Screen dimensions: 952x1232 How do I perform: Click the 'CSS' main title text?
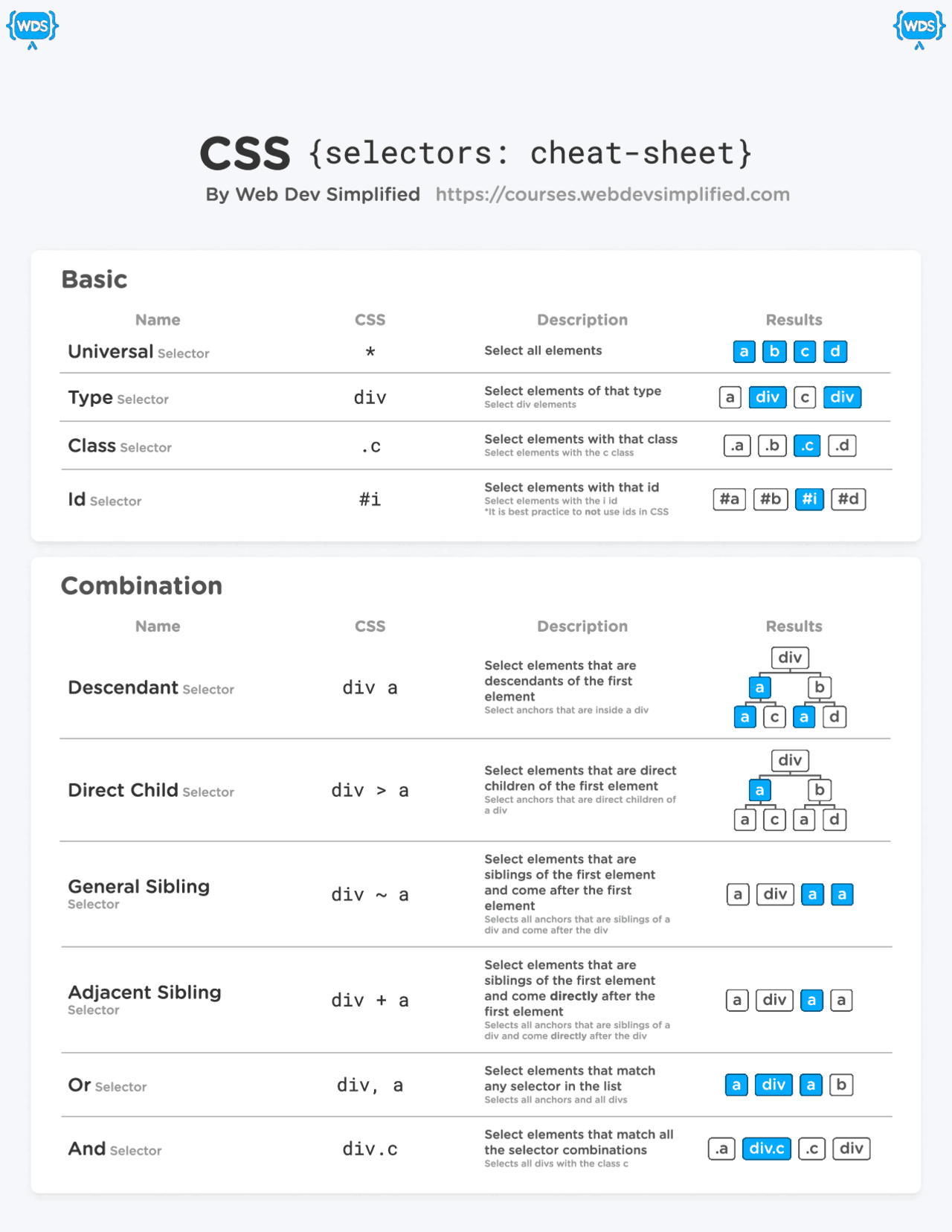point(245,153)
